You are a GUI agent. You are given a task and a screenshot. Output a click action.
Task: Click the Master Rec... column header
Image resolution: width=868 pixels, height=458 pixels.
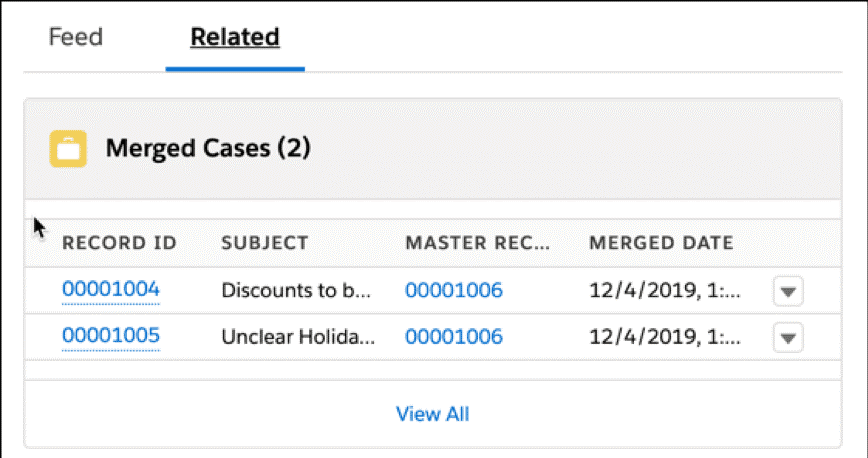pyautogui.click(x=477, y=243)
